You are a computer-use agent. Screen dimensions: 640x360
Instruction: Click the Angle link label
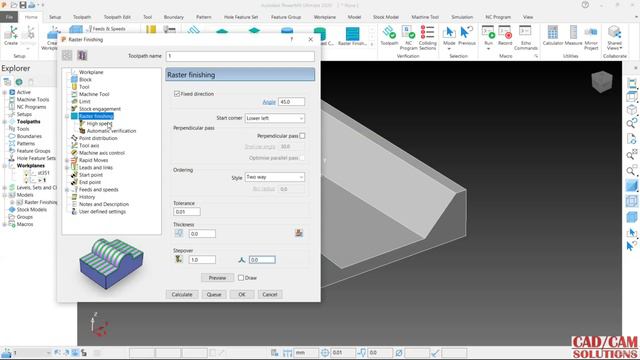269,102
